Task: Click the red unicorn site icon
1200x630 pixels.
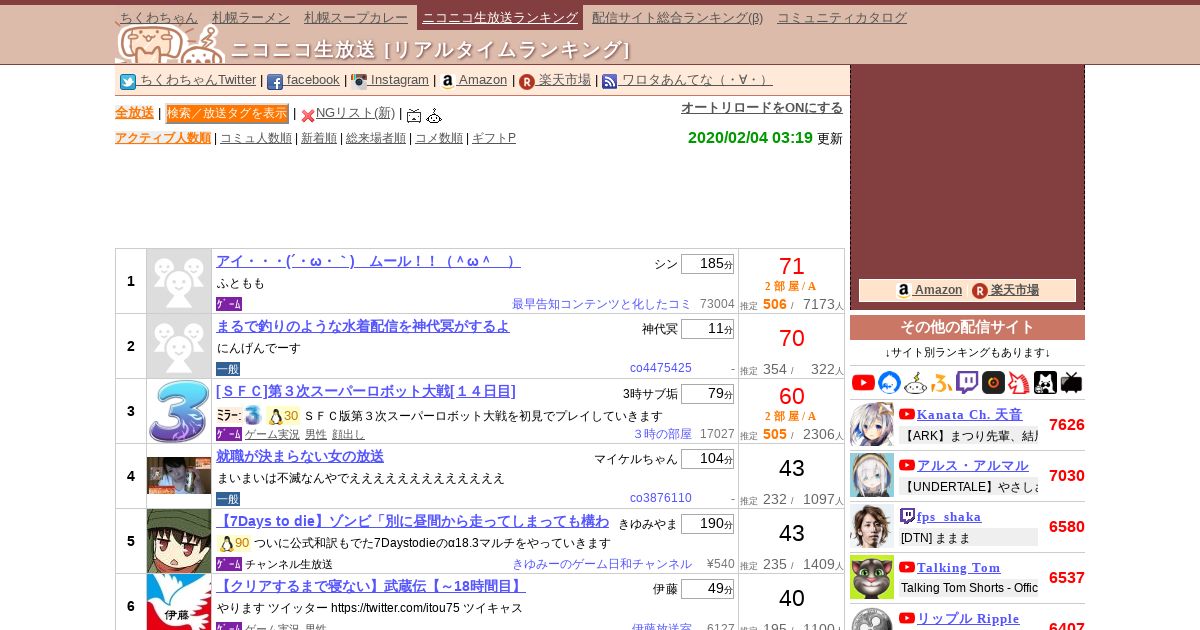Action: (x=1019, y=382)
